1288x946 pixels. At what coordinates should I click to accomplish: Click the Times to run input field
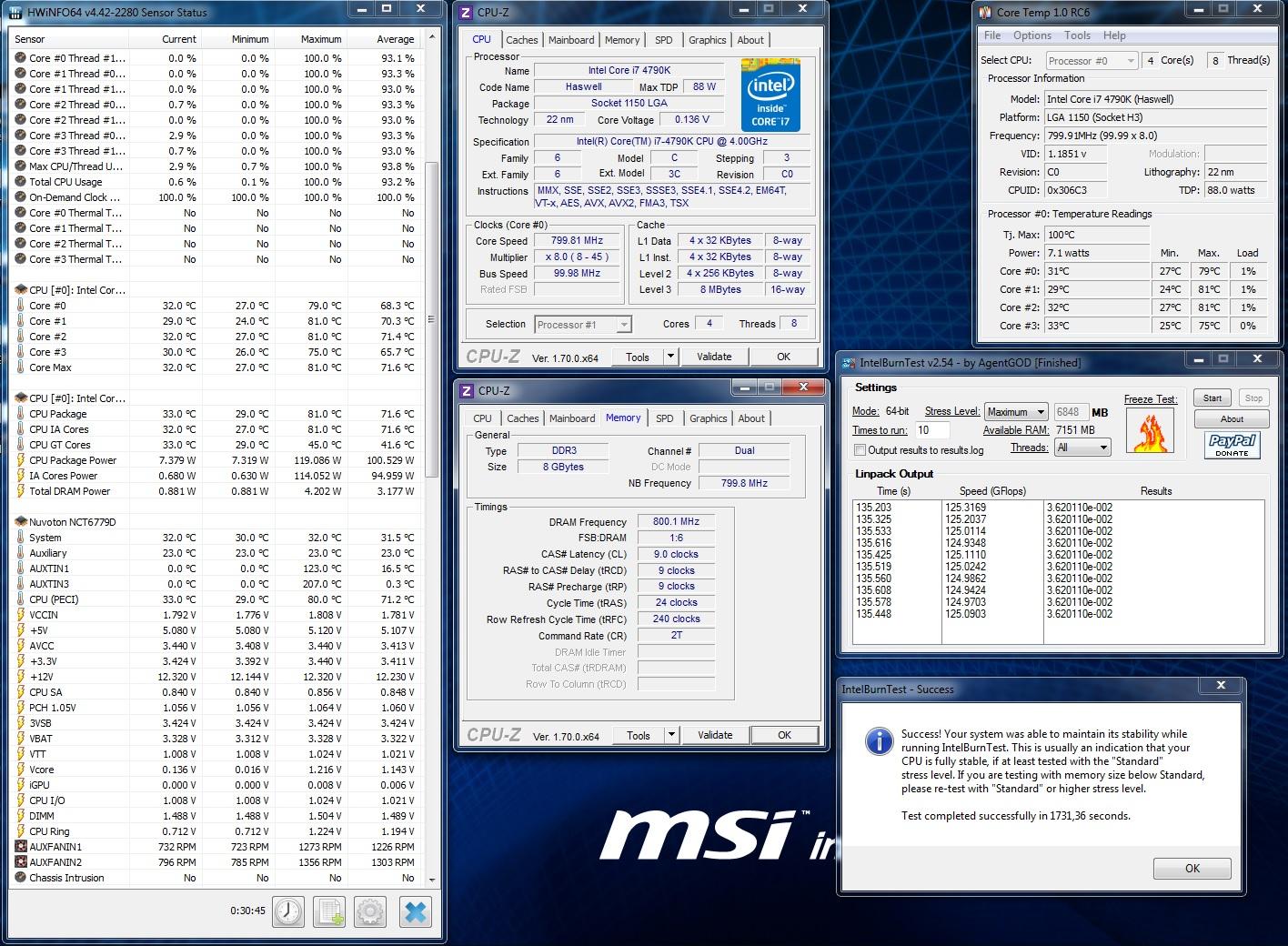[x=931, y=430]
